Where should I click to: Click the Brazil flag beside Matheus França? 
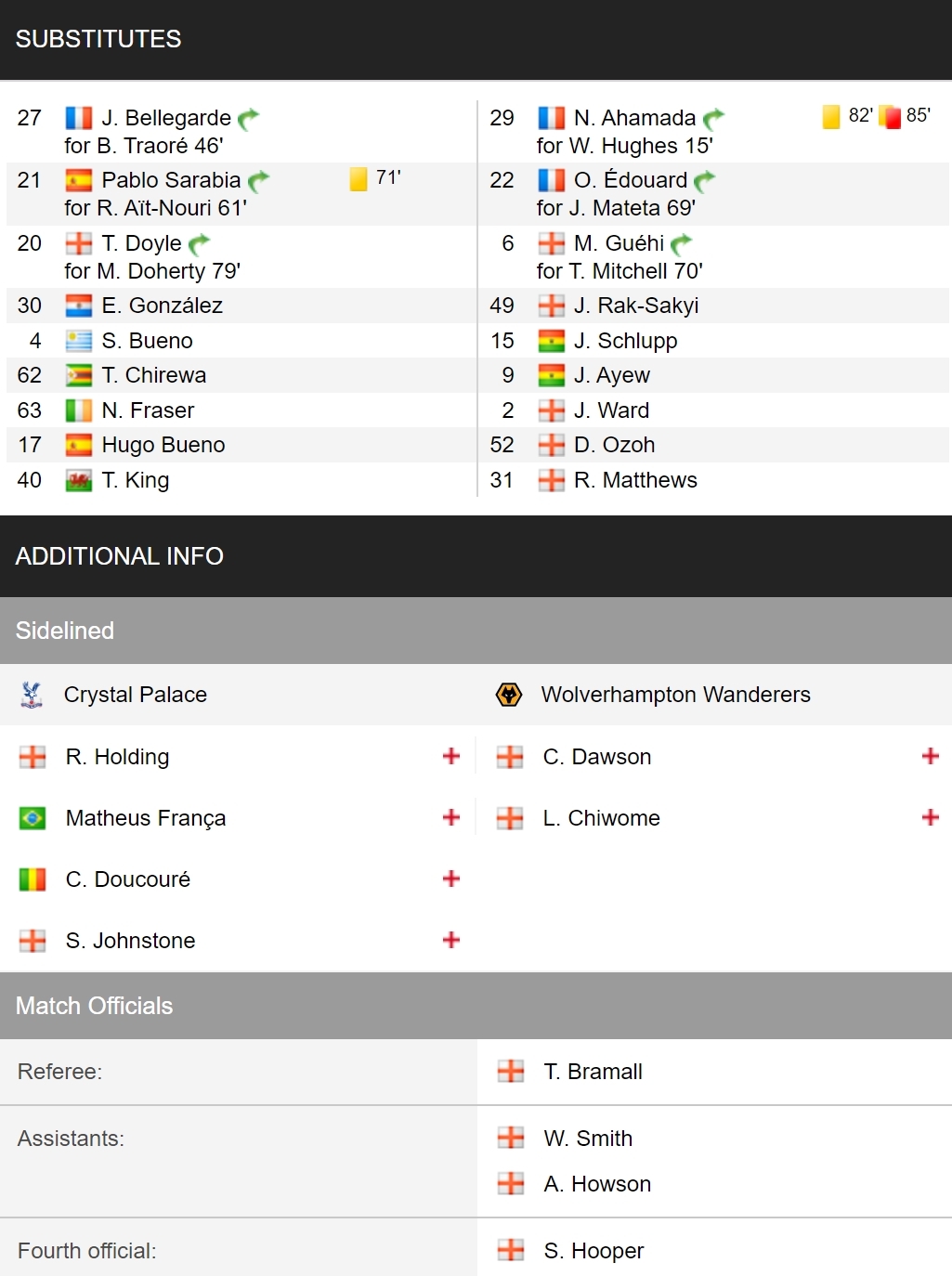click(33, 818)
